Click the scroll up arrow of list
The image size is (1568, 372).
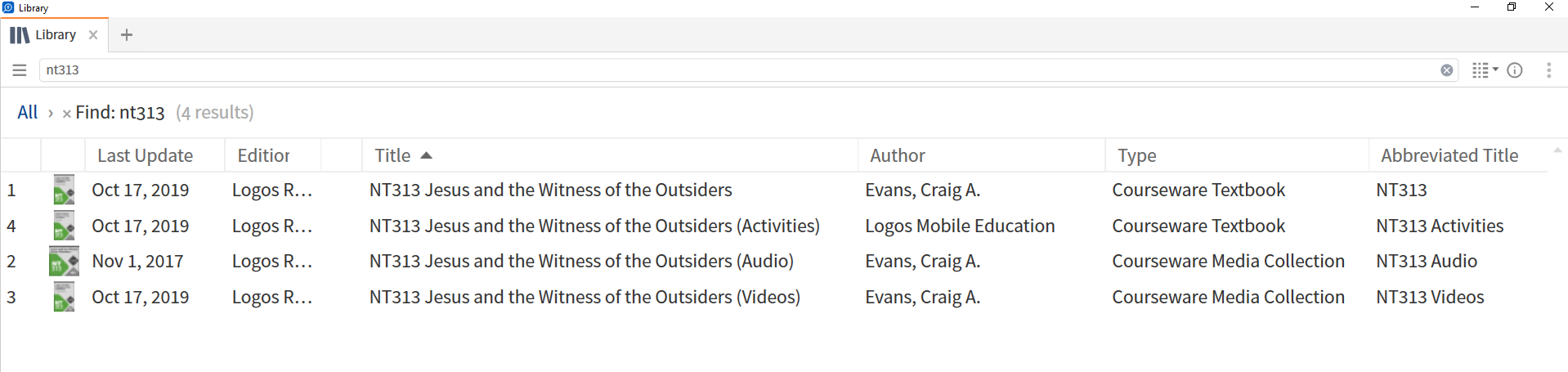point(1557,150)
